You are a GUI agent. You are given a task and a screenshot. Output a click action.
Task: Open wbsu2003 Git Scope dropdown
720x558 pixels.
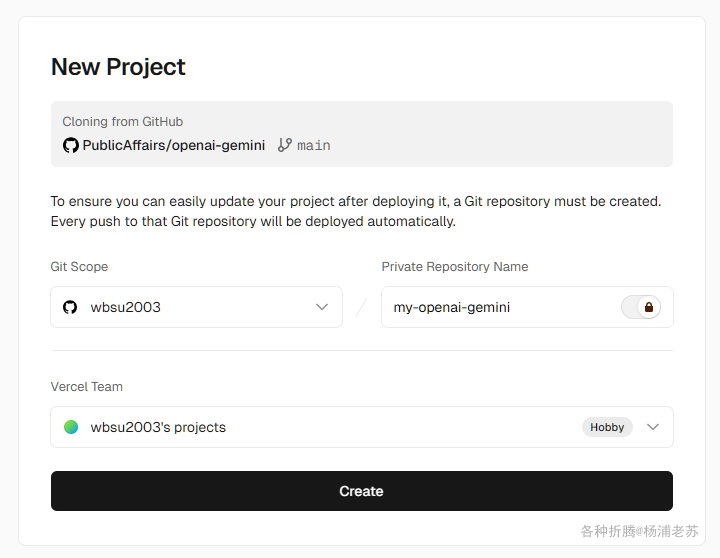coord(196,307)
